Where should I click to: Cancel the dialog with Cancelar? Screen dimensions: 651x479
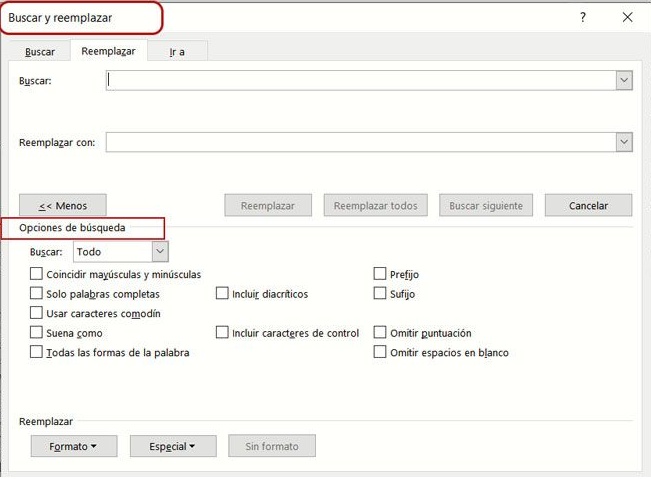588,205
